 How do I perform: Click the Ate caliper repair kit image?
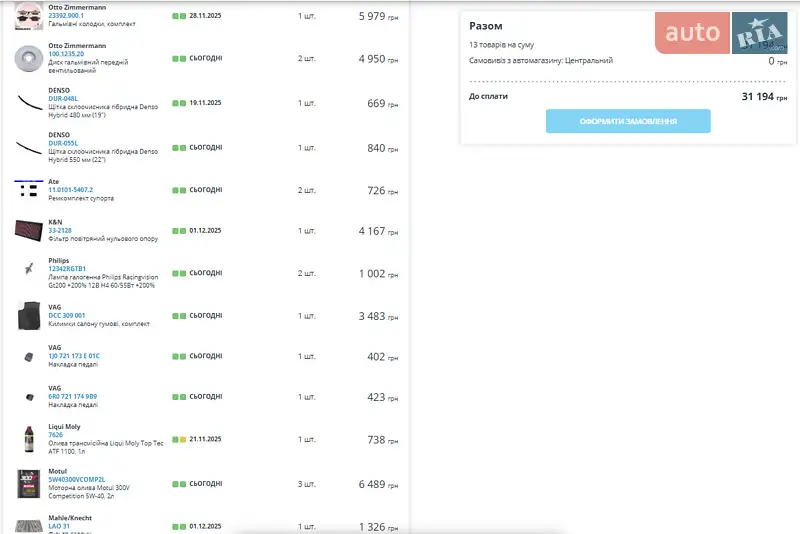27,187
